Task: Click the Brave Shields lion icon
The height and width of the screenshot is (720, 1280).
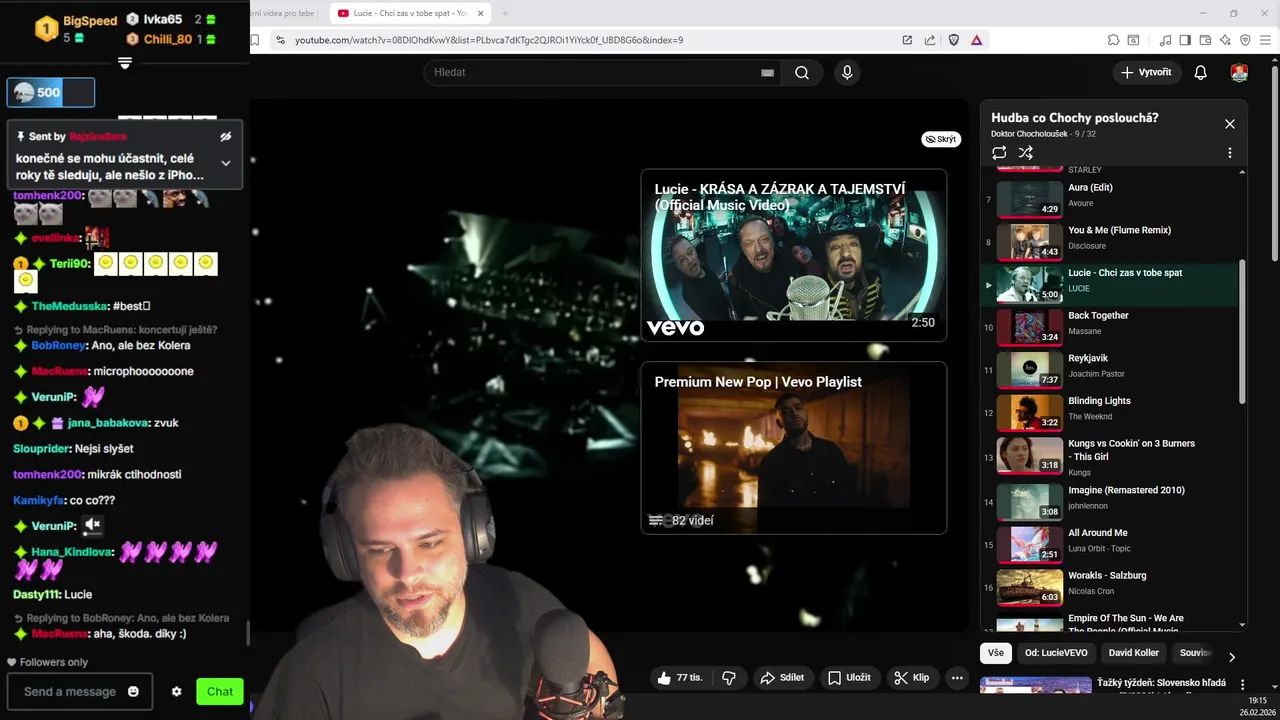Action: coord(953,40)
